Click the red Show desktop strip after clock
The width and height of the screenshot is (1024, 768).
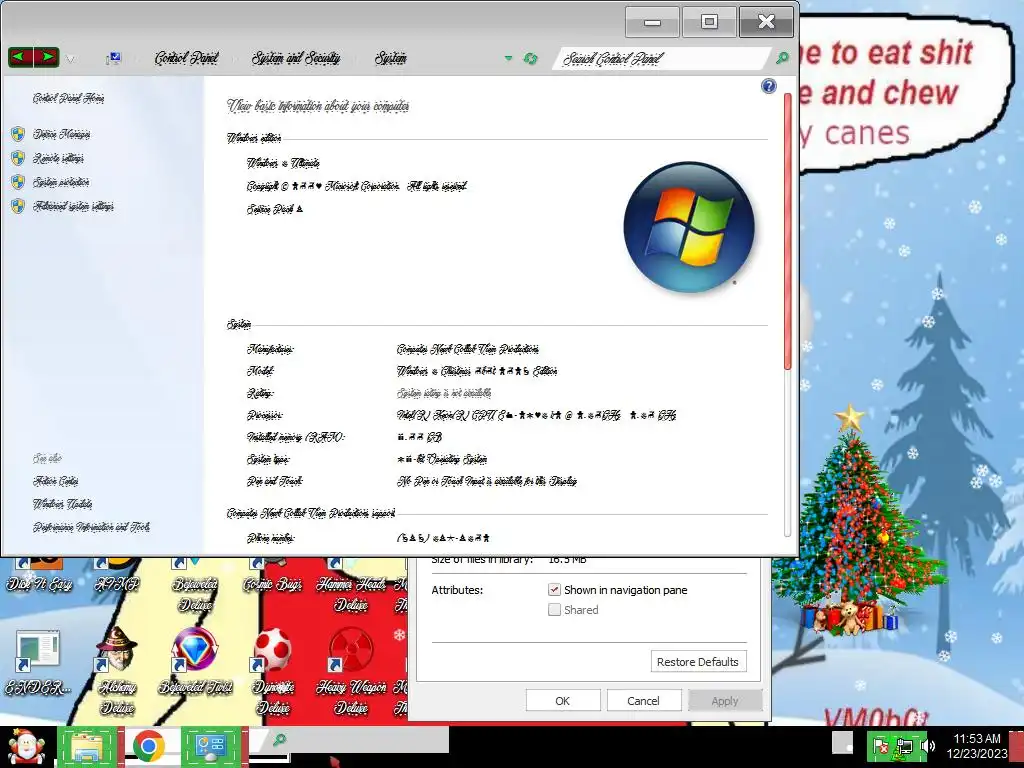(x=1017, y=747)
